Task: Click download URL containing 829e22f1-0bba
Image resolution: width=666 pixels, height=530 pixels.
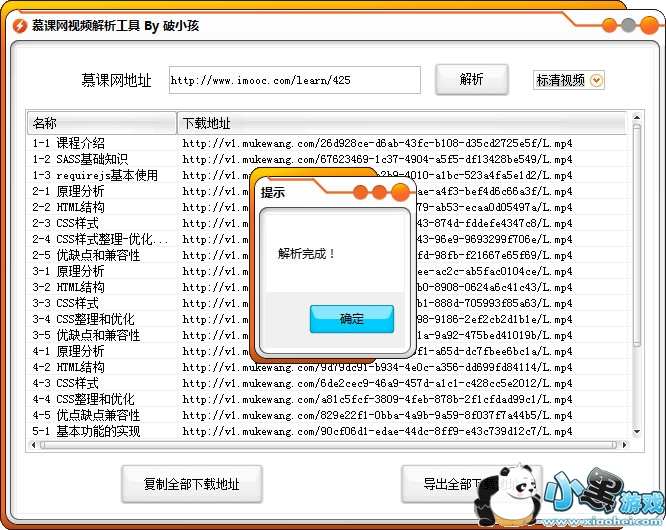Action: 377,415
